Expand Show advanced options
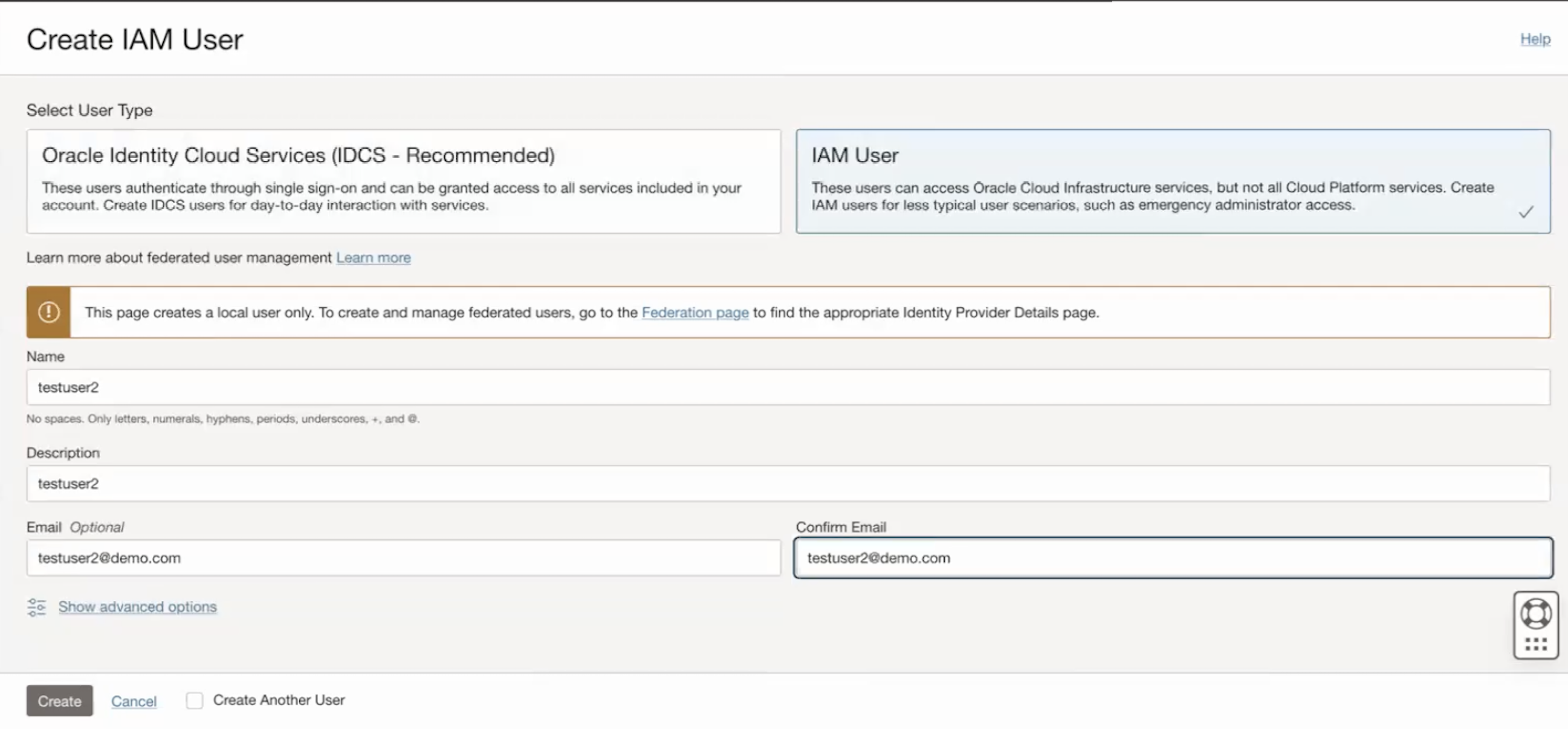 (x=137, y=606)
